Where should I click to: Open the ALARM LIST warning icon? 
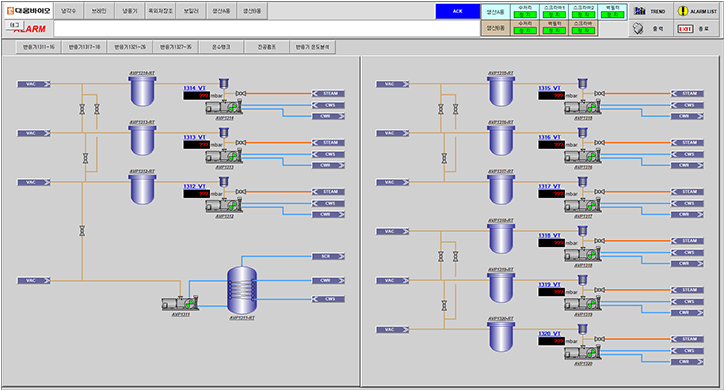coord(682,11)
